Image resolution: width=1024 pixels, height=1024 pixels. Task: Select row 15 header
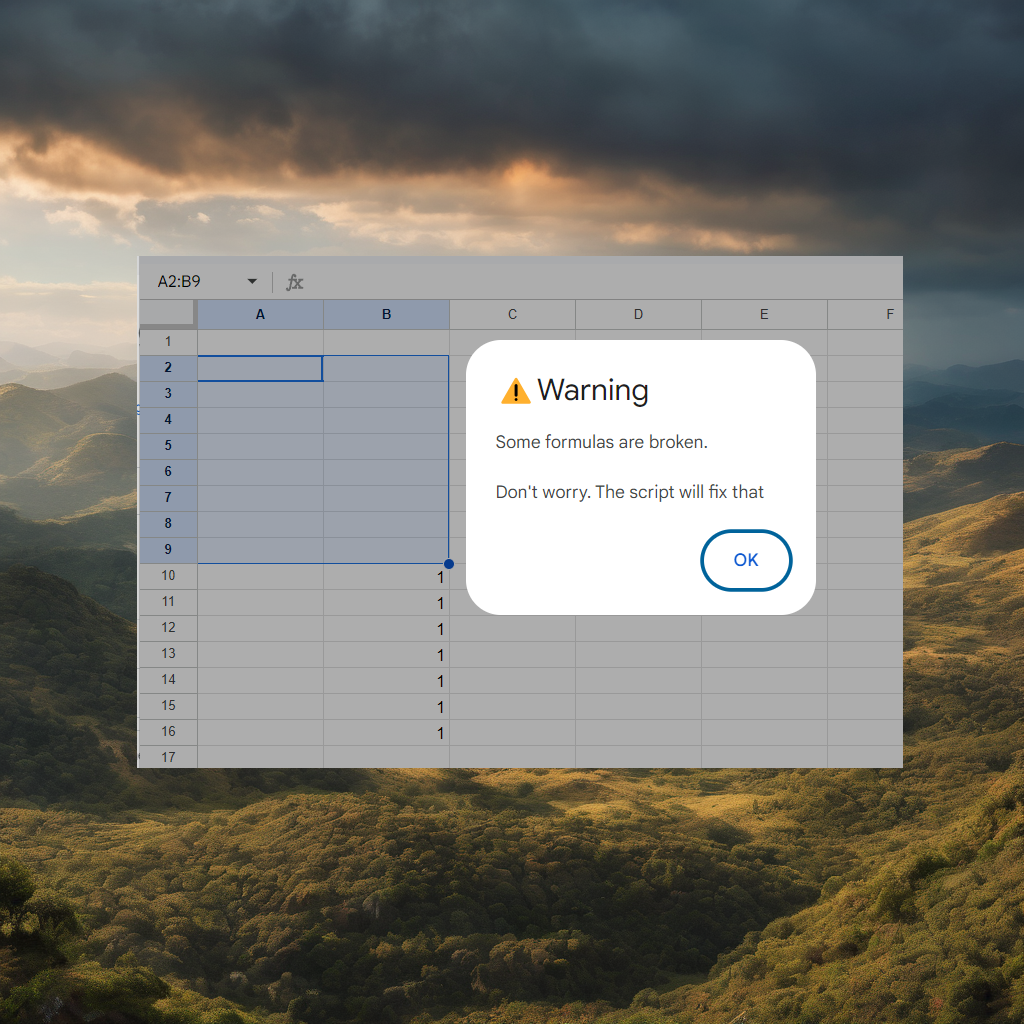click(168, 706)
